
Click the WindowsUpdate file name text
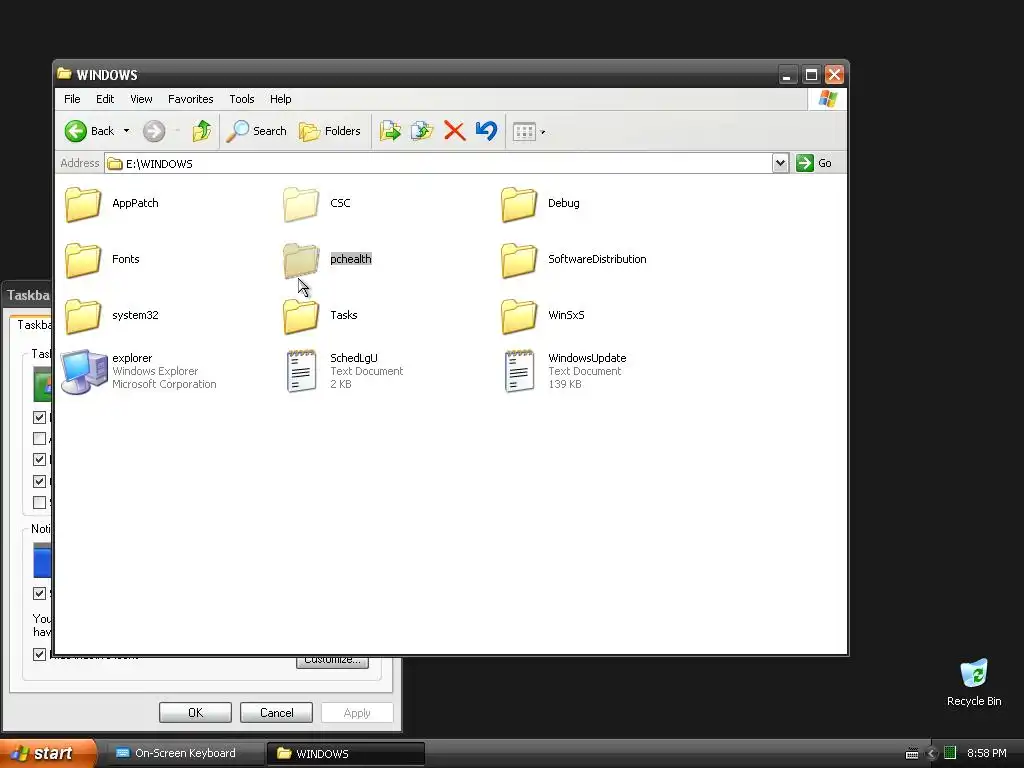pyautogui.click(x=587, y=358)
